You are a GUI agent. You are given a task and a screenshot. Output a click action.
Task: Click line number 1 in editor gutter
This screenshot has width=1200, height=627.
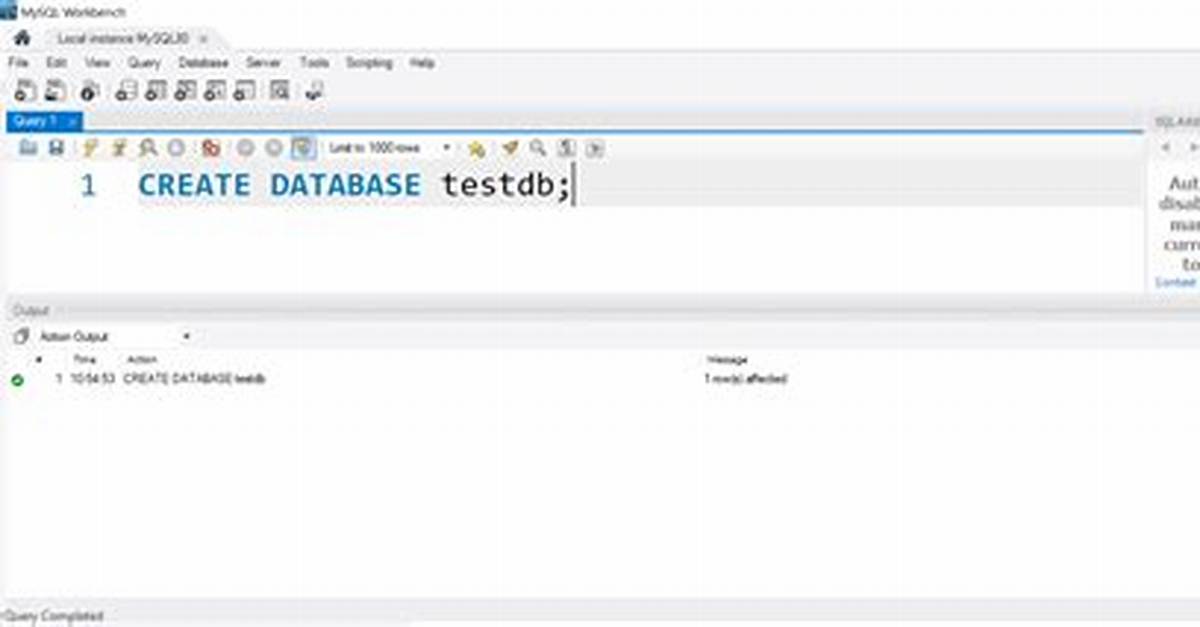(88, 186)
